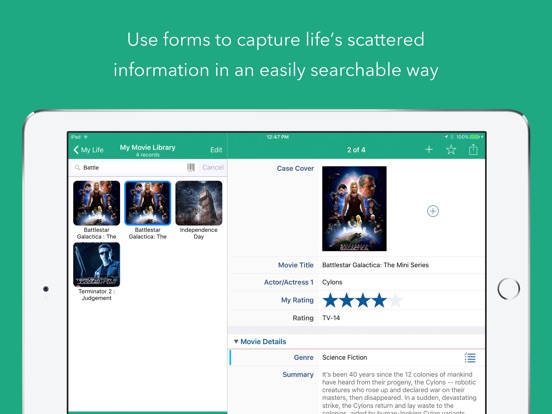Click the Battle search text field
The width and height of the screenshot is (552, 414).
coord(134,168)
